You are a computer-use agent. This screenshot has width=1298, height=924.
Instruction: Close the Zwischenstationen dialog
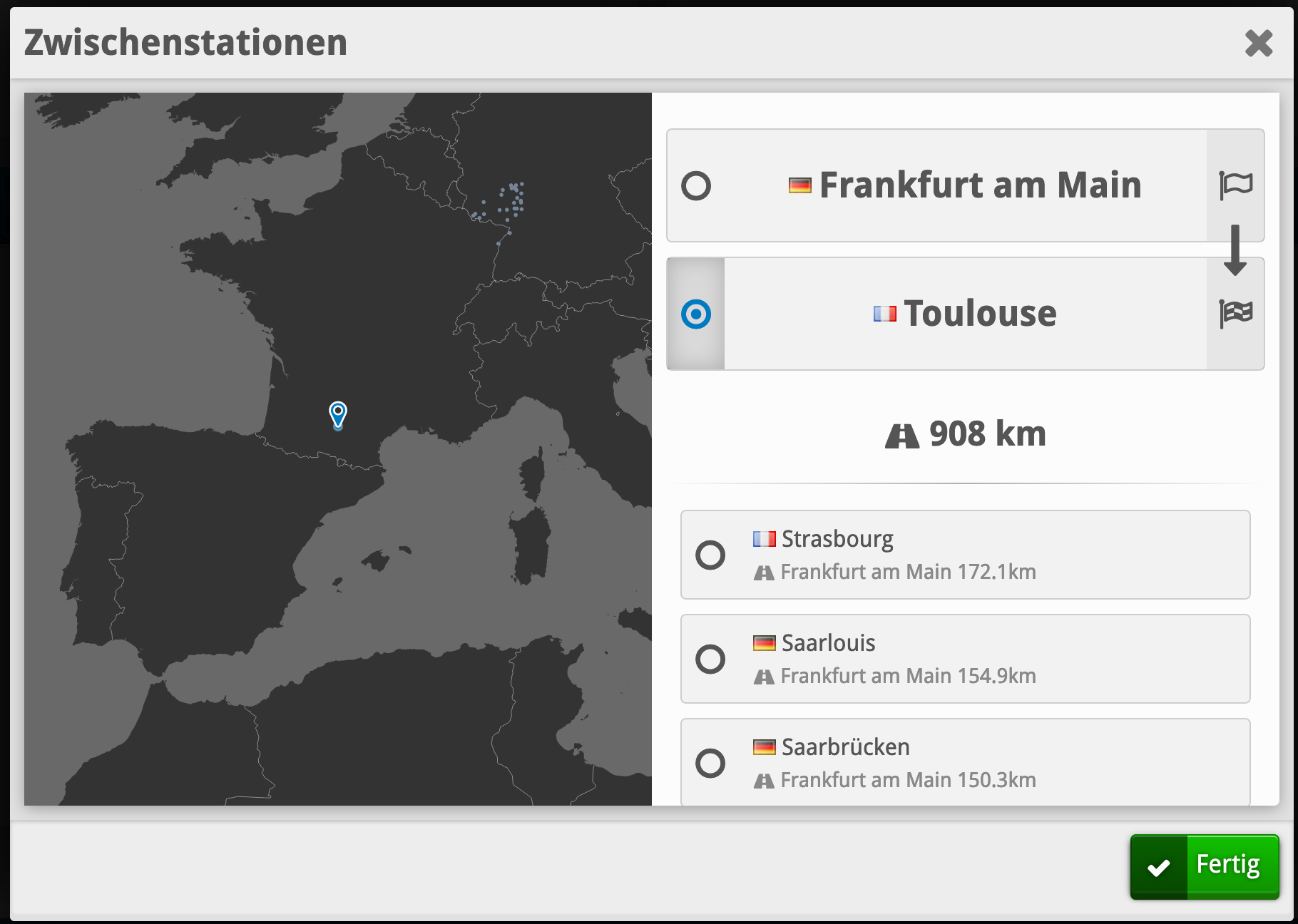pyautogui.click(x=1259, y=43)
